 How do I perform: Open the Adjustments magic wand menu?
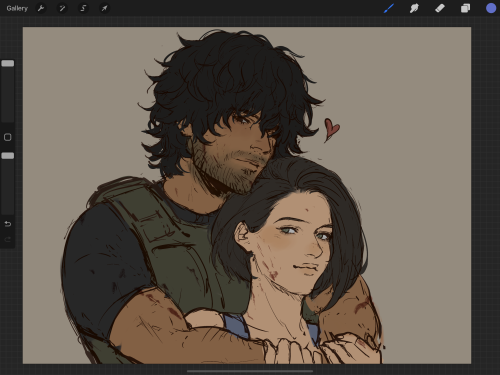[62, 8]
